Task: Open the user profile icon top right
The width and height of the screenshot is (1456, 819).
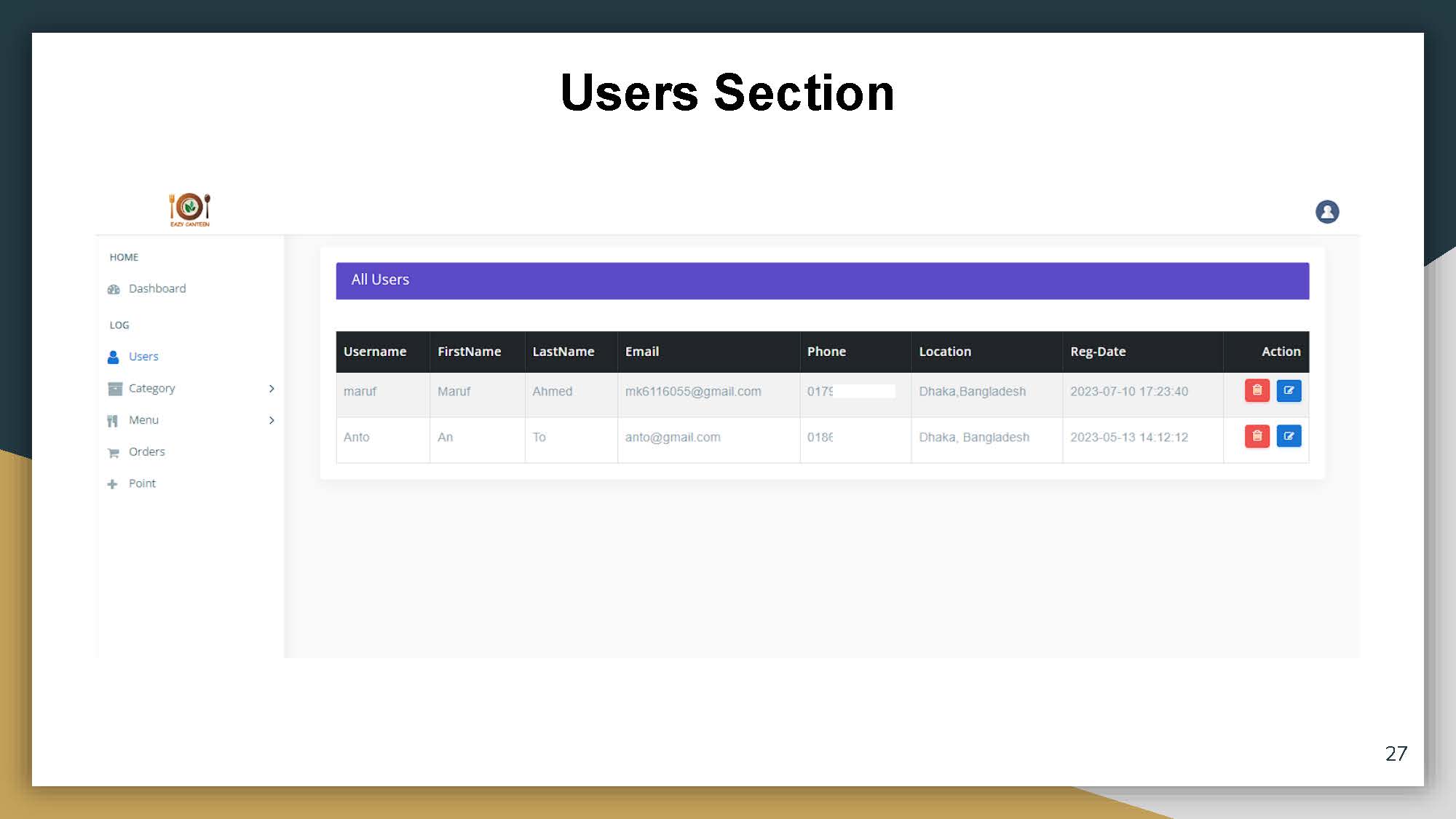Action: pos(1327,211)
